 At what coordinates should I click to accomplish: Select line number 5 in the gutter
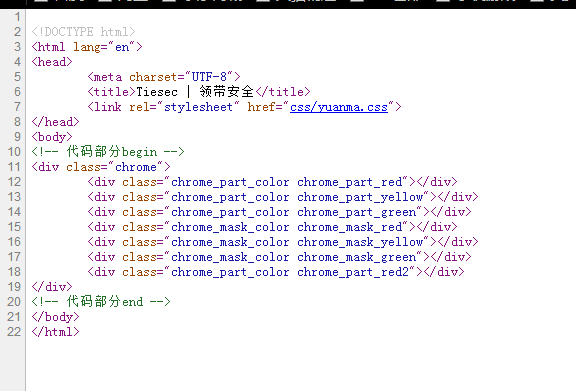coord(17,77)
